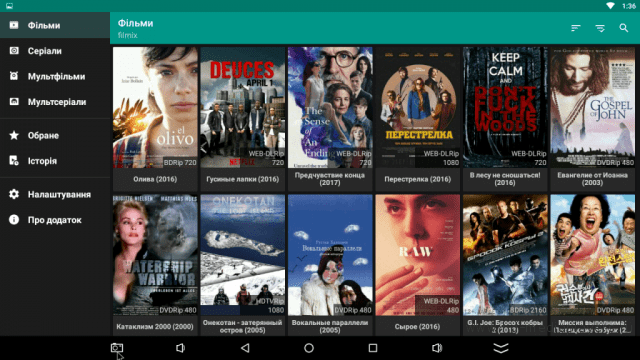Image resolution: width=640 pixels, height=360 pixels.
Task: Open the search magnifier icon
Action: (x=624, y=28)
